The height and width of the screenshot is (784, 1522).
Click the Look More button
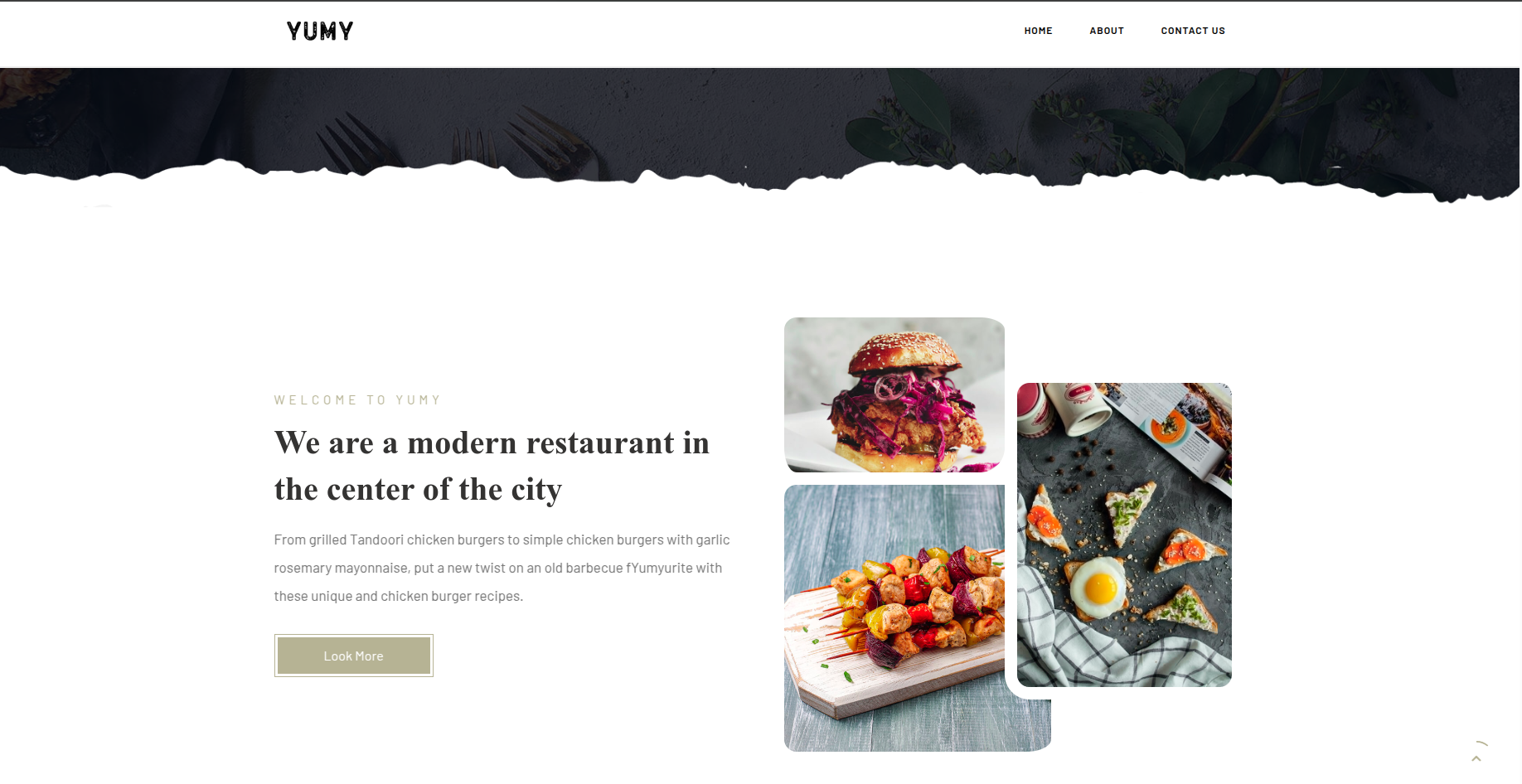[354, 656]
